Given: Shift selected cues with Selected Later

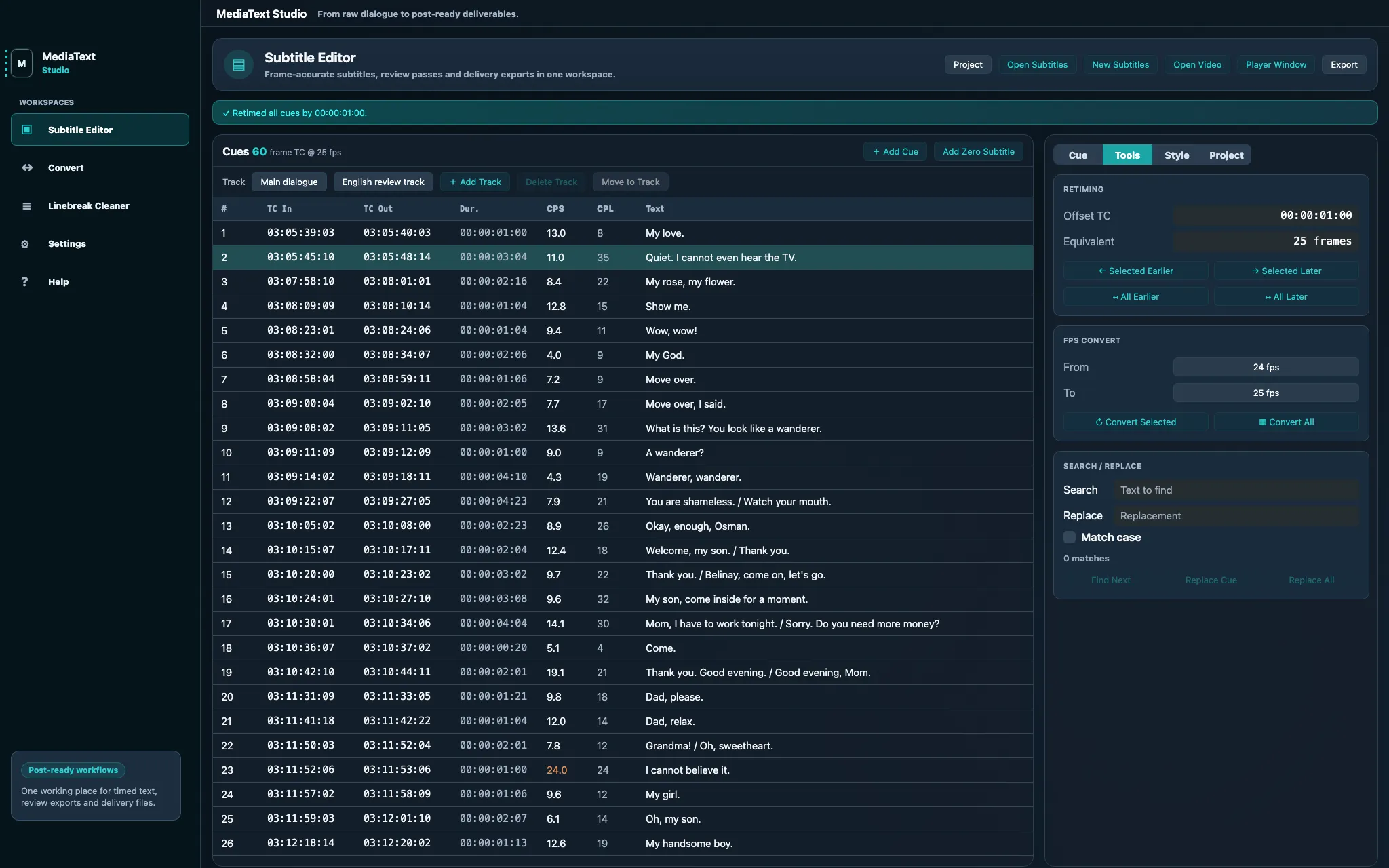Looking at the screenshot, I should 1286,271.
